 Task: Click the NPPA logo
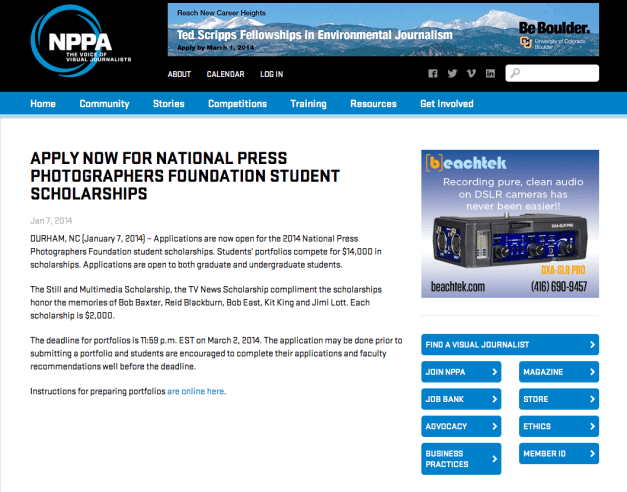(80, 41)
